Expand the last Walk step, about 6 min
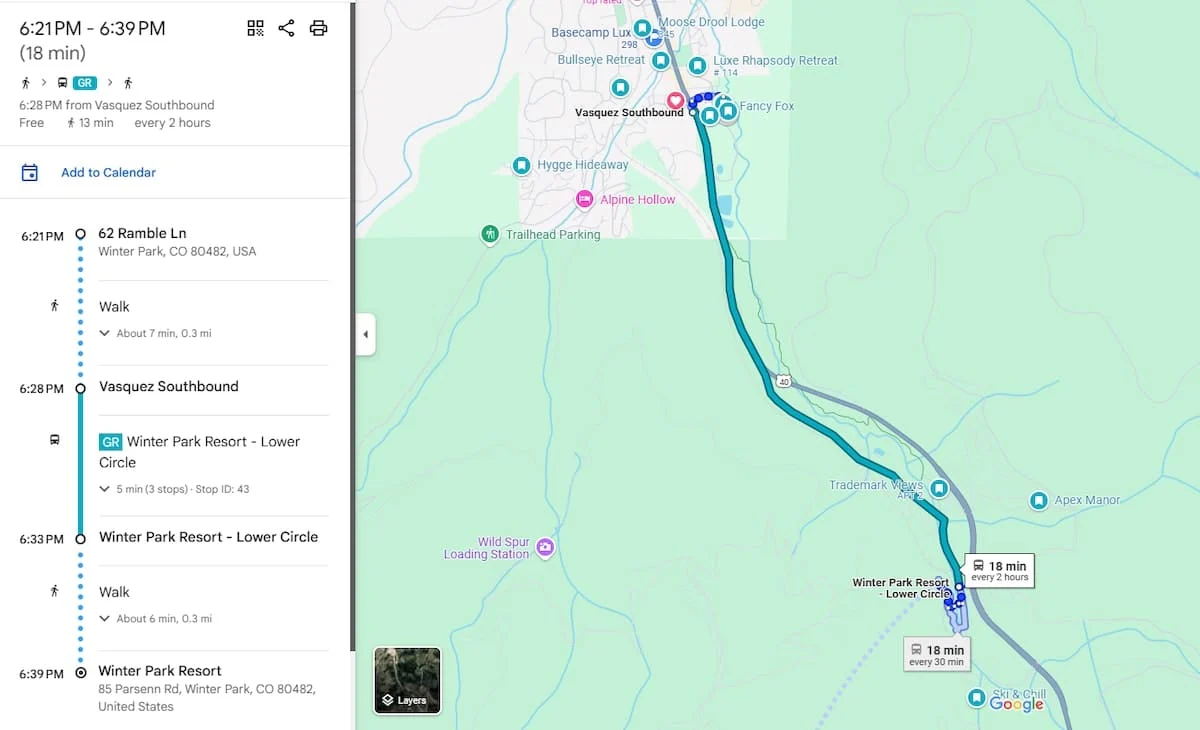The image size is (1200, 730). tap(155, 618)
